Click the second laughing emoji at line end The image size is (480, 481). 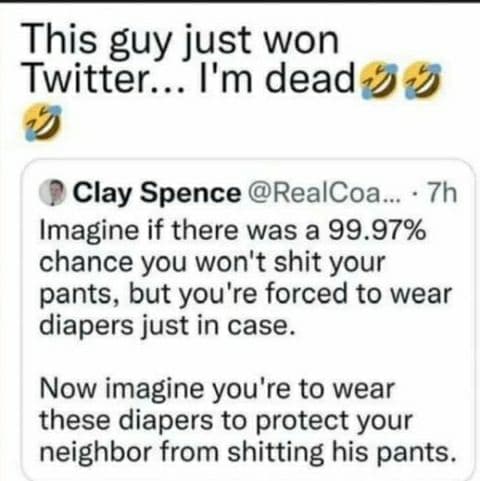423,80
